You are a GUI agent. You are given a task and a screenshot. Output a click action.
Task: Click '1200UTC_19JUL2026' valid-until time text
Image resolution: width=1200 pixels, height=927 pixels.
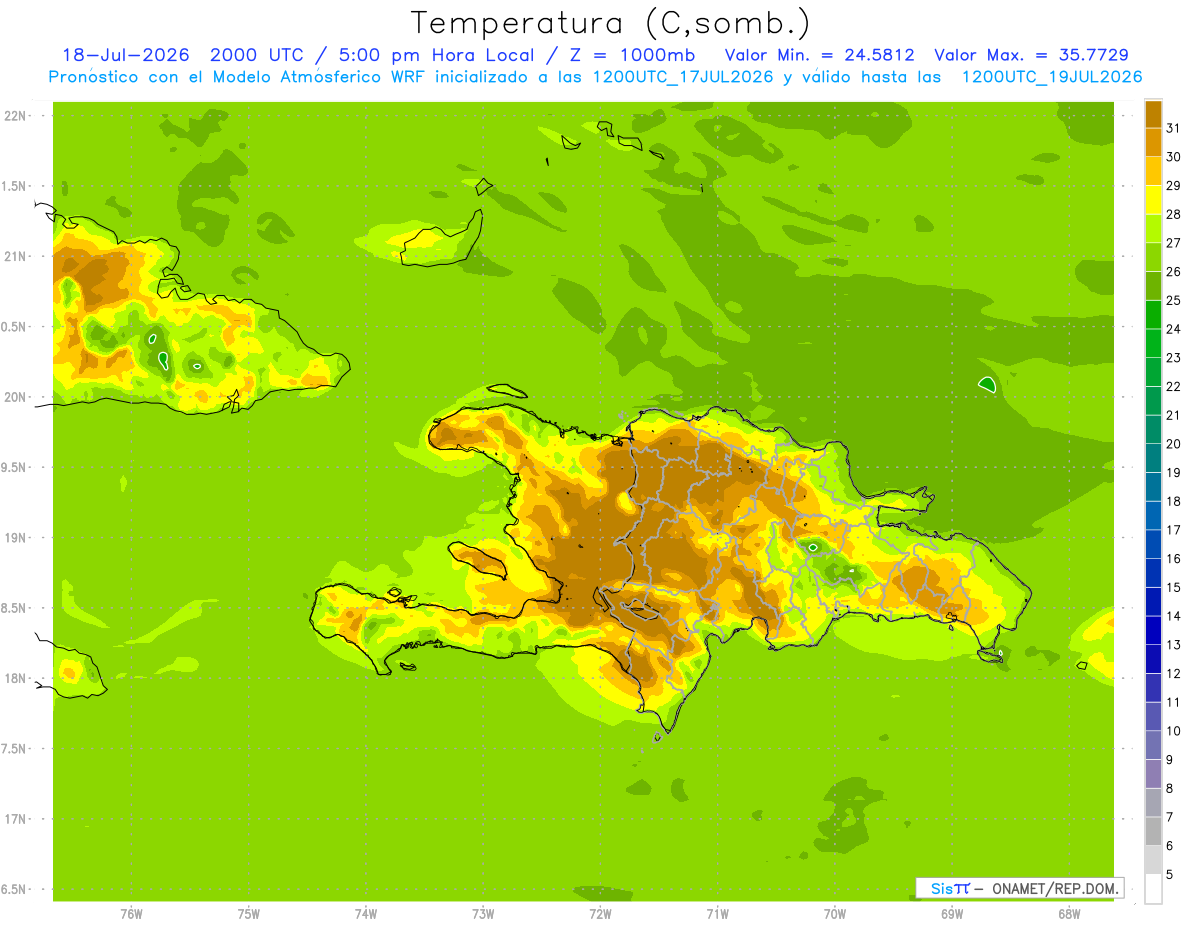tap(1052, 77)
